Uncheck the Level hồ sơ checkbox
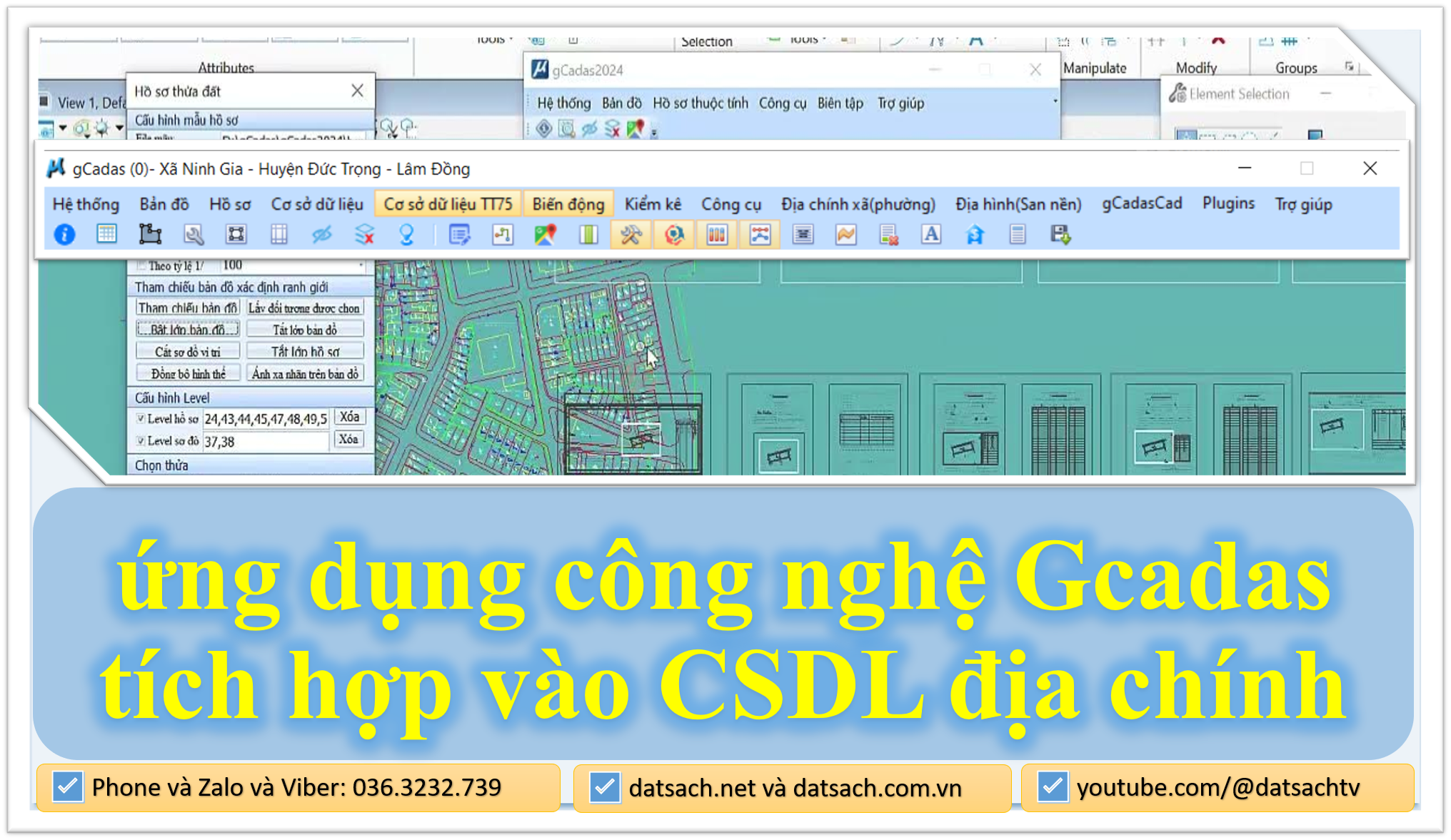Image resolution: width=1451 pixels, height=840 pixels. pyautogui.click(x=140, y=419)
